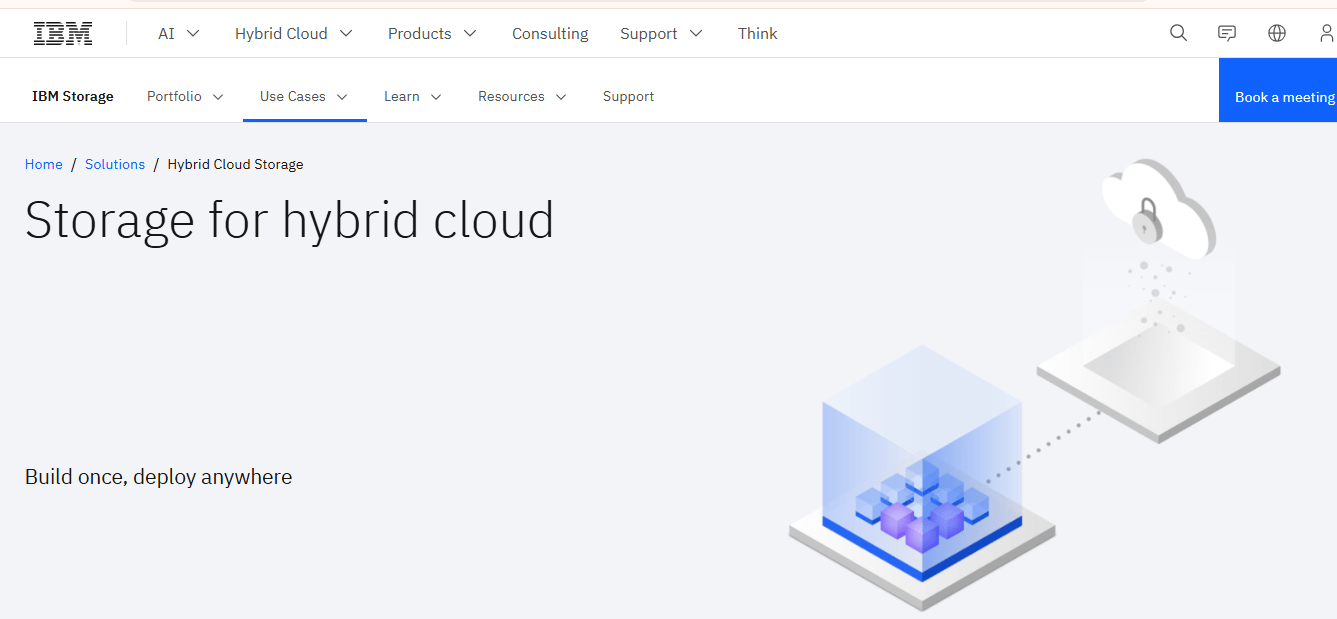Open the chat message icon

tap(1227, 33)
